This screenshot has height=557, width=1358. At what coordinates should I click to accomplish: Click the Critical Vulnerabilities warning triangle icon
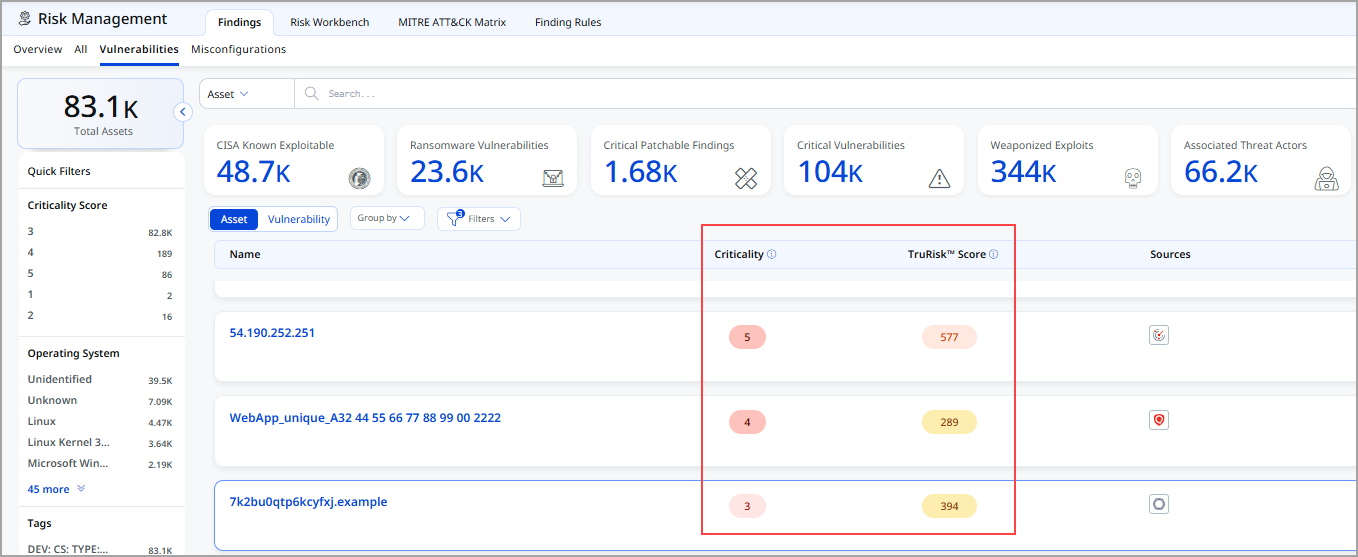pyautogui.click(x=939, y=178)
